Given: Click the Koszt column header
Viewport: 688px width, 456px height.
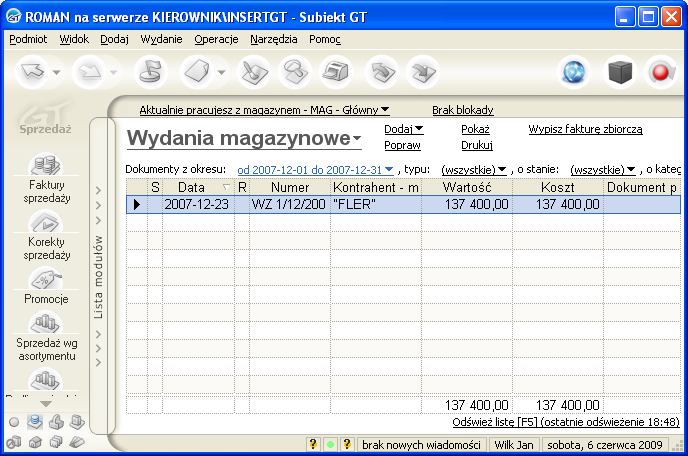Looking at the screenshot, I should [x=558, y=187].
